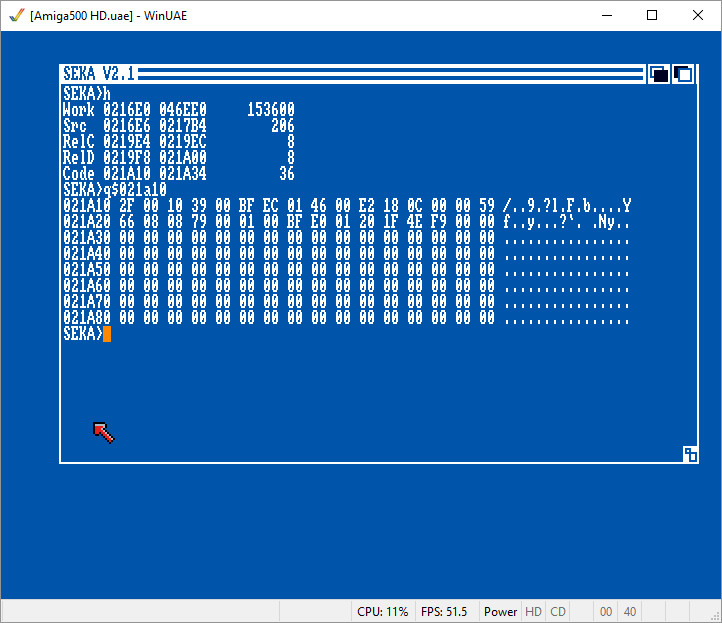Screen dimensions: 722x623
Task: Click the ASCII column text '/..9.?l.F.b....Y'
Action: (567, 205)
